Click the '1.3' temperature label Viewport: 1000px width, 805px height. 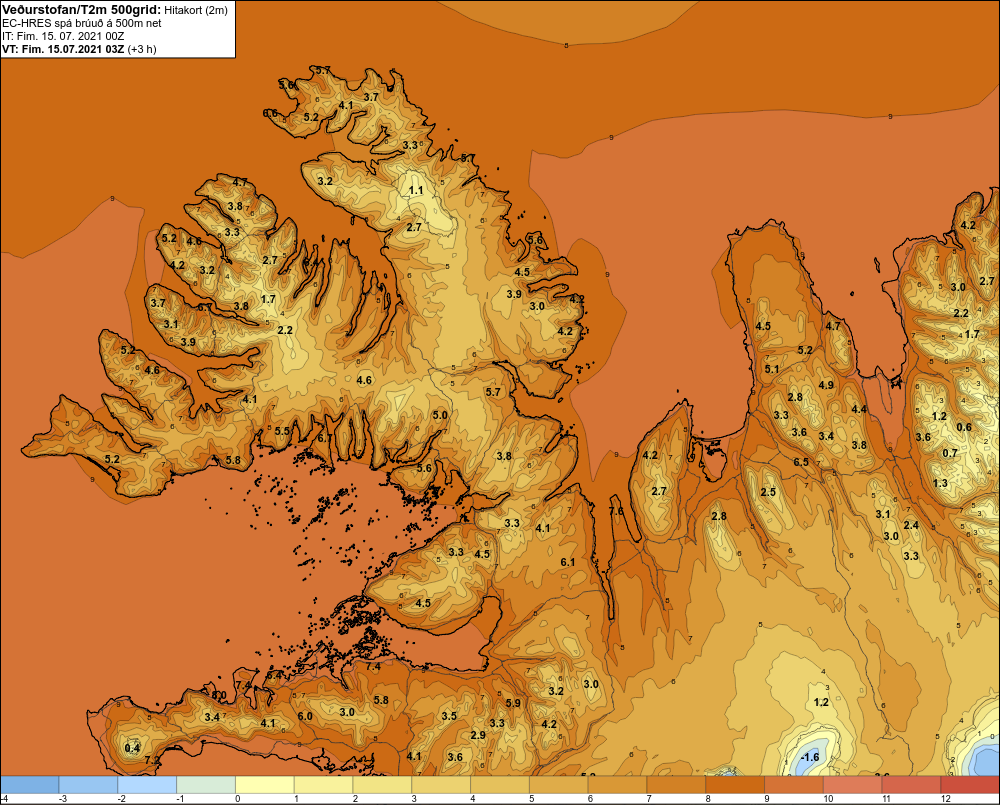(940, 483)
